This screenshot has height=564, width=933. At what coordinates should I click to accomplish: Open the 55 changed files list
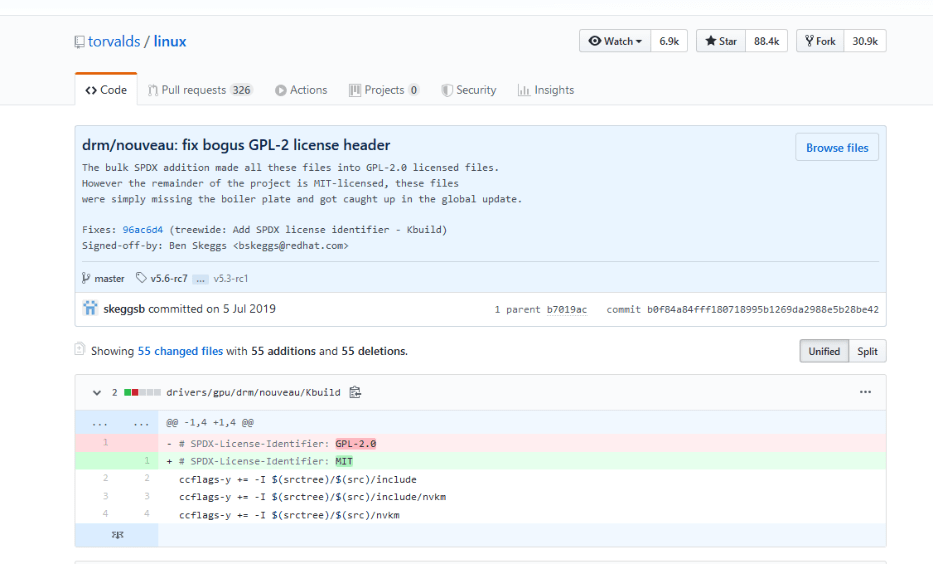click(x=180, y=351)
